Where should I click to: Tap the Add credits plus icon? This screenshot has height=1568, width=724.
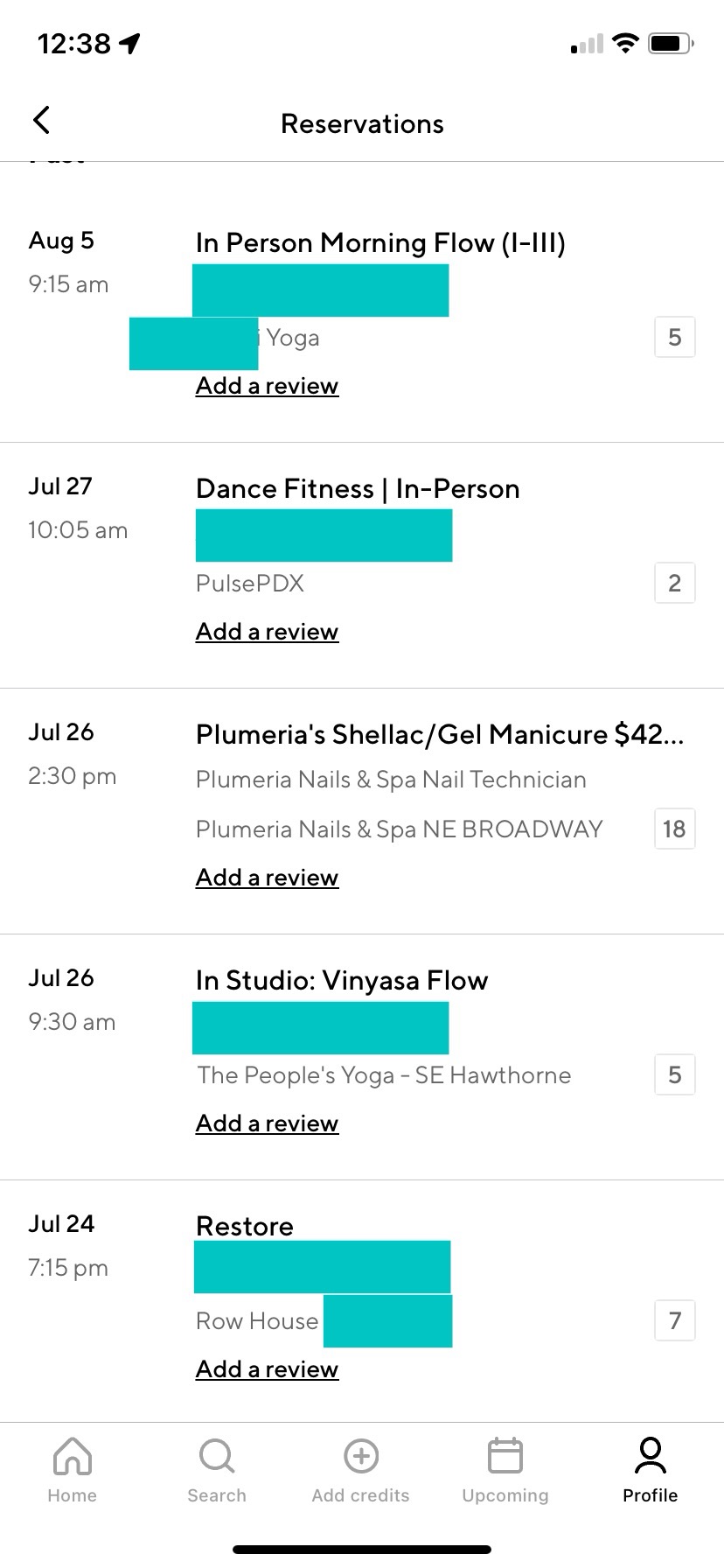click(x=361, y=1456)
